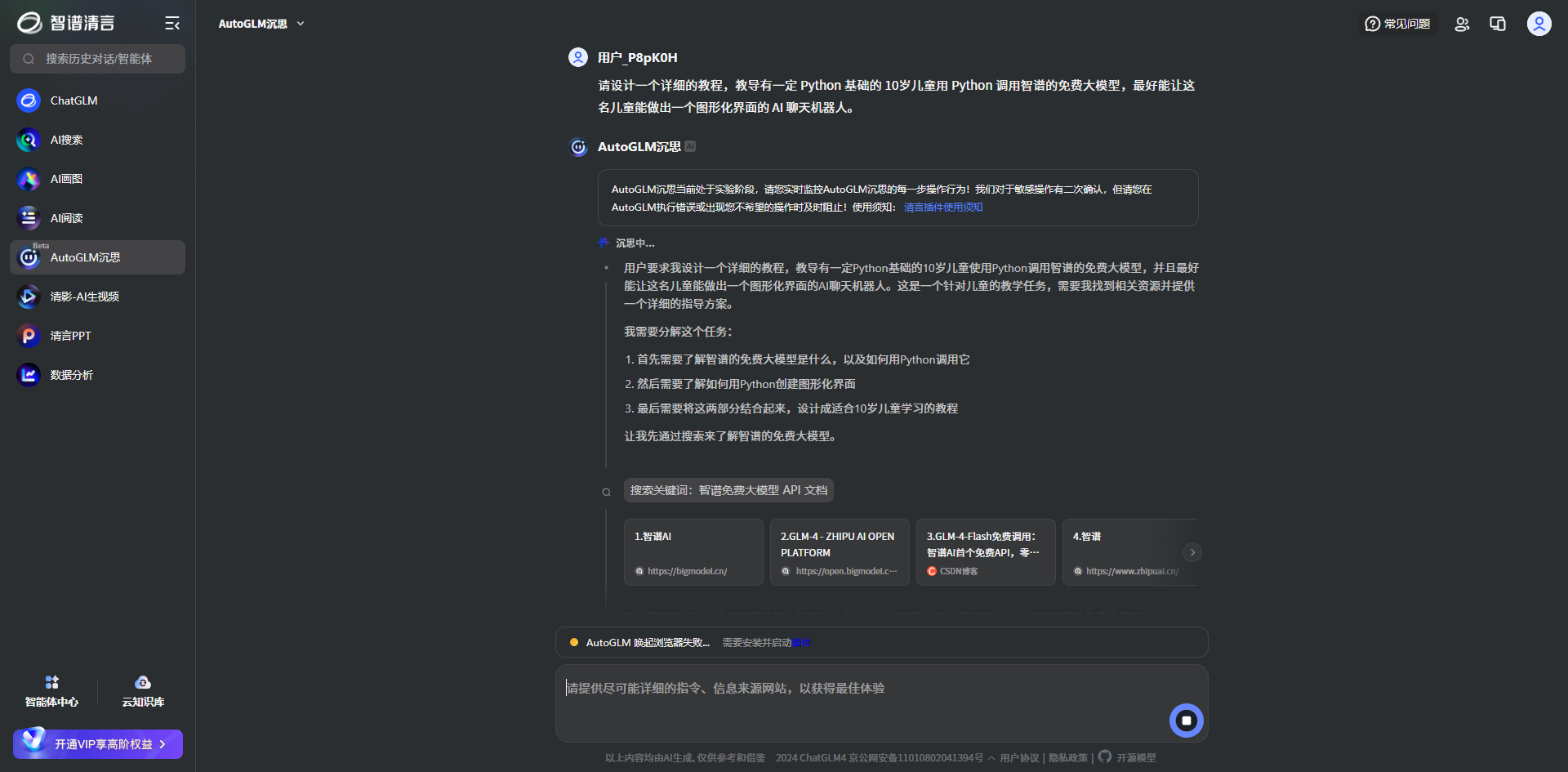Show more search results with right chevron

[x=1192, y=552]
